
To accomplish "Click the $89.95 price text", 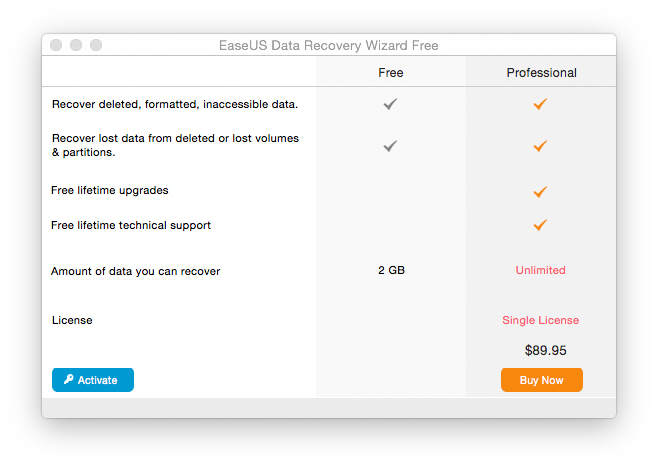I will click(x=546, y=350).
